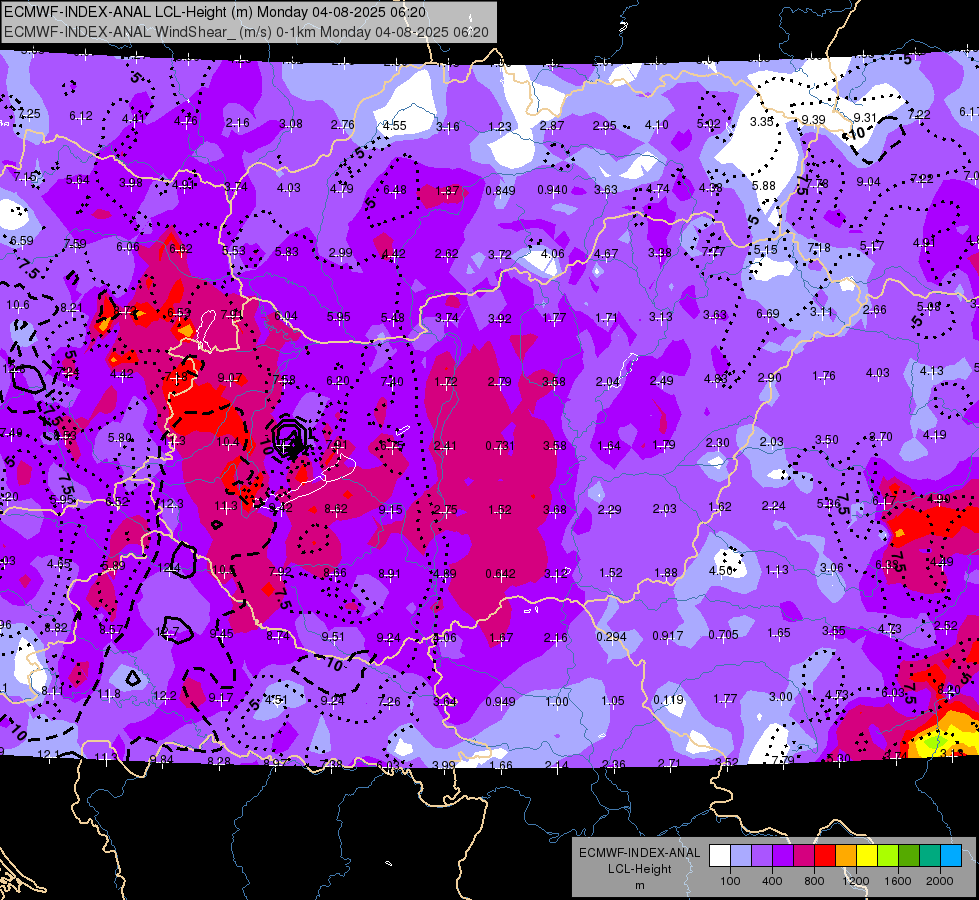Click the LCL-Height label in legend
This screenshot has width=979, height=900.
point(639,869)
